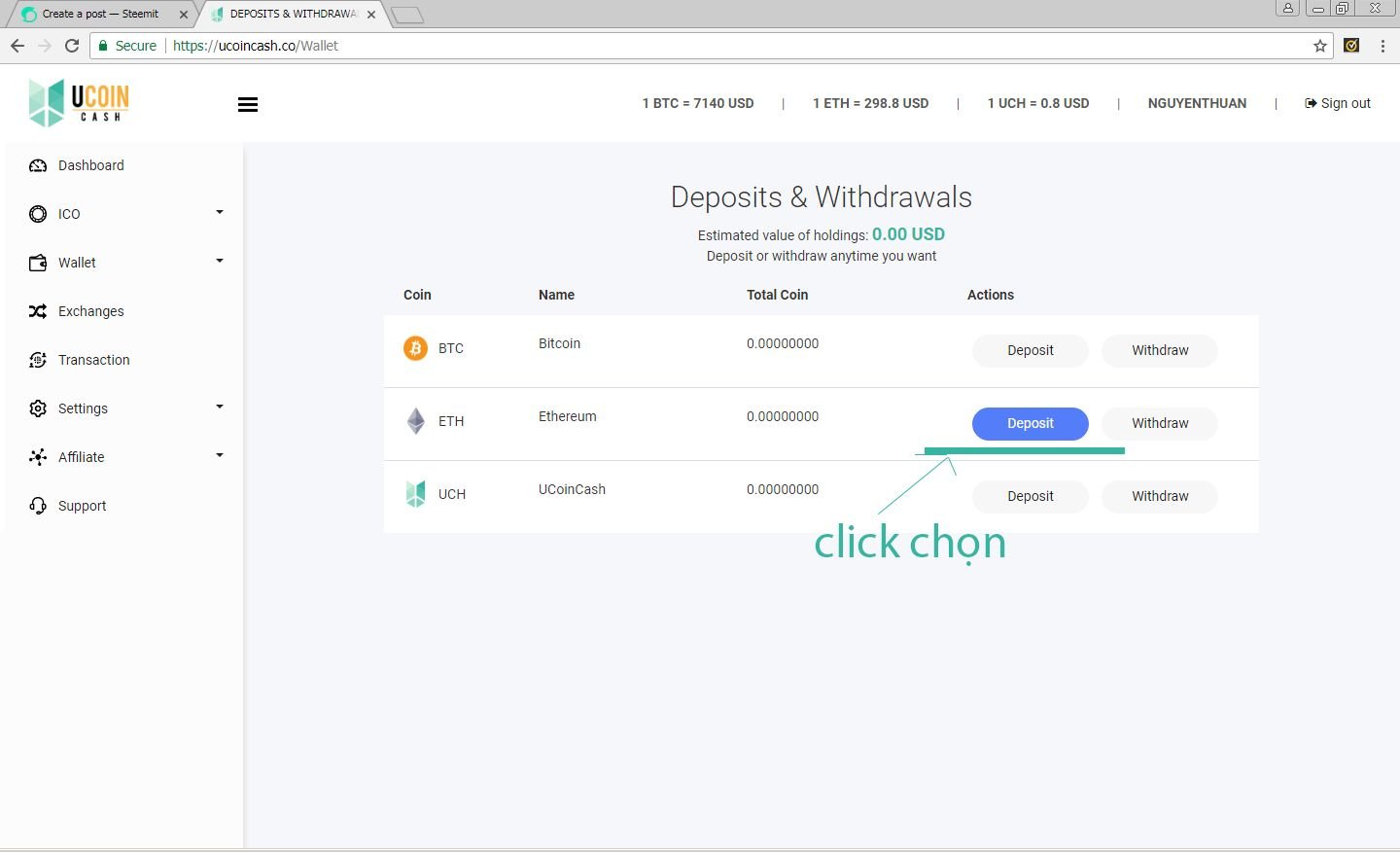The image size is (1400, 852).
Task: Click the Exchanges shuffle icon
Action: click(x=38, y=311)
